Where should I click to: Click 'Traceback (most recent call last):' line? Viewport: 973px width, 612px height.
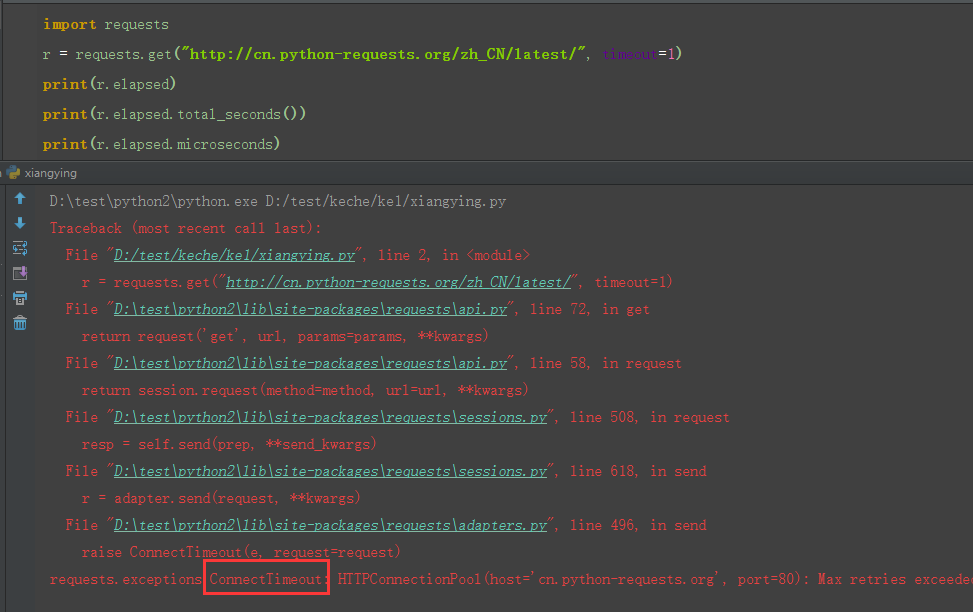click(x=186, y=228)
